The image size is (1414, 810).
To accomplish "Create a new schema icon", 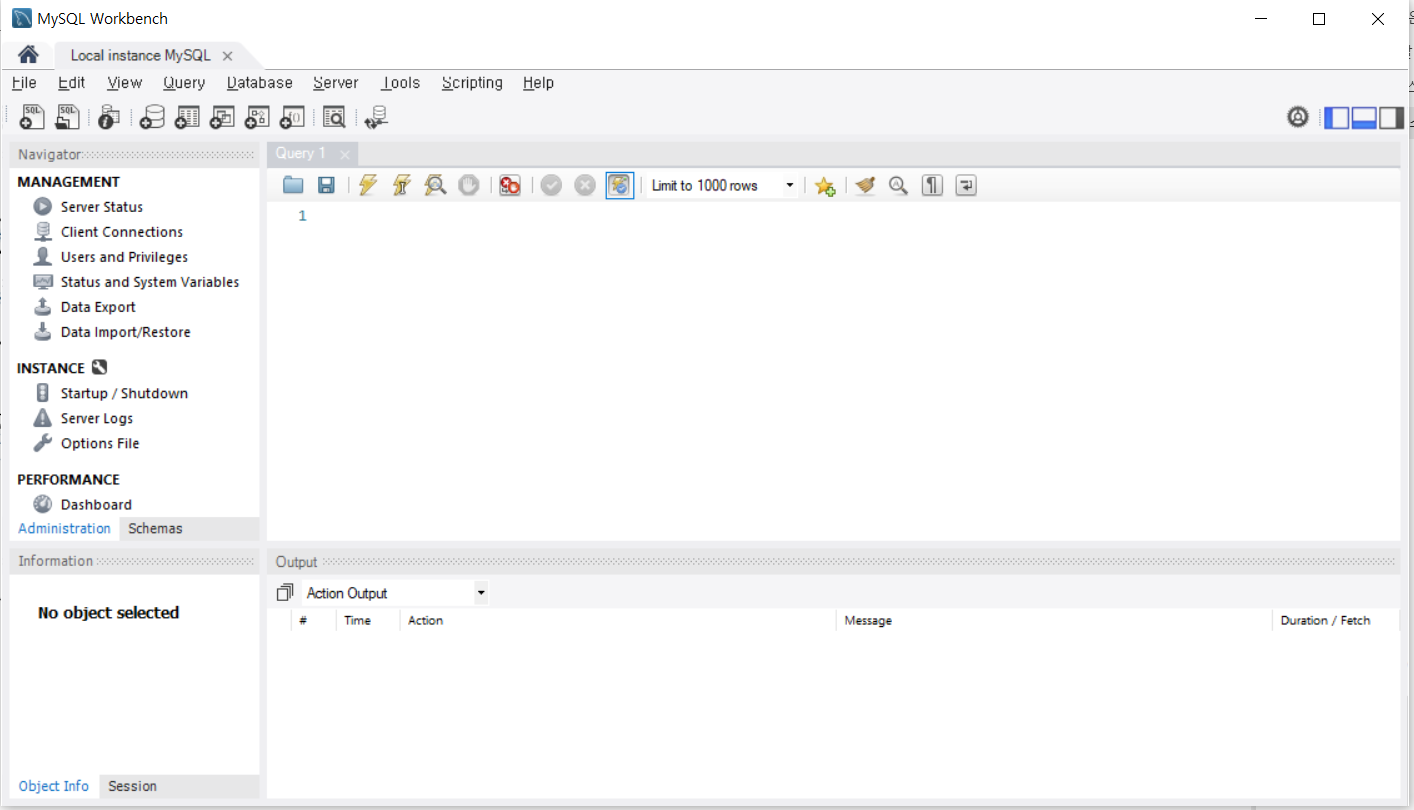I will (x=152, y=117).
